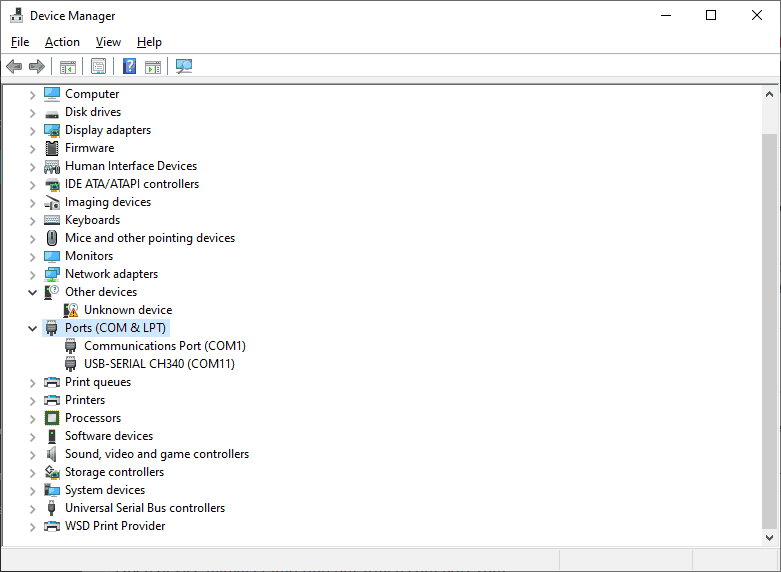Open Properties from the toolbar icon
This screenshot has width=781, height=572.
pos(98,67)
